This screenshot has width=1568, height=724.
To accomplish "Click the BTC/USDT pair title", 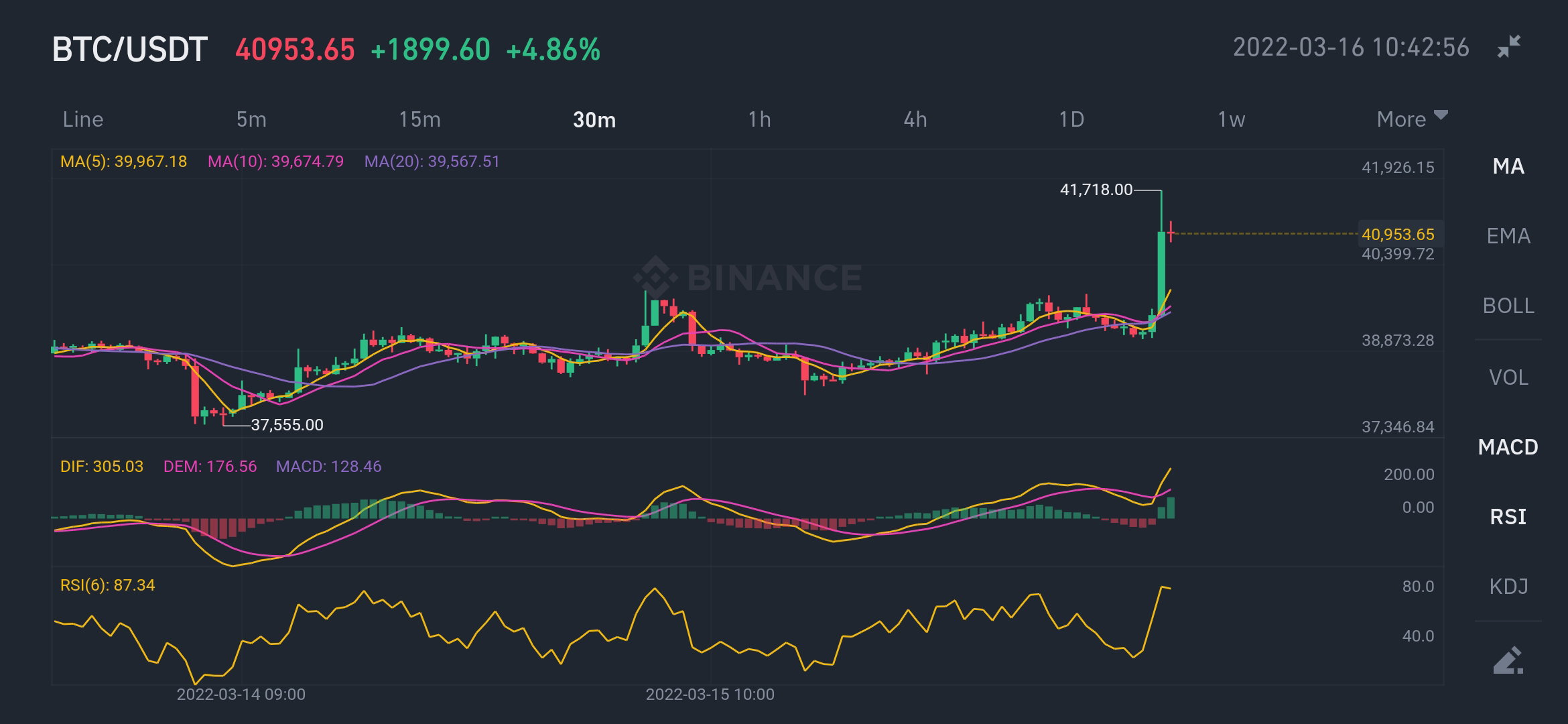I will (130, 50).
